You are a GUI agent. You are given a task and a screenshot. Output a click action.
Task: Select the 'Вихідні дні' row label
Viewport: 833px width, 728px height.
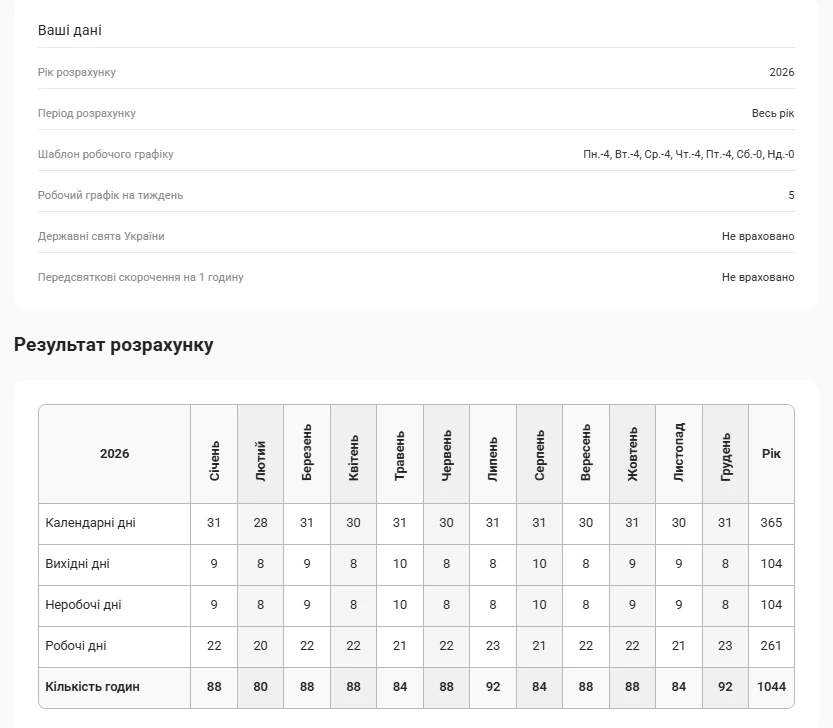(78, 564)
